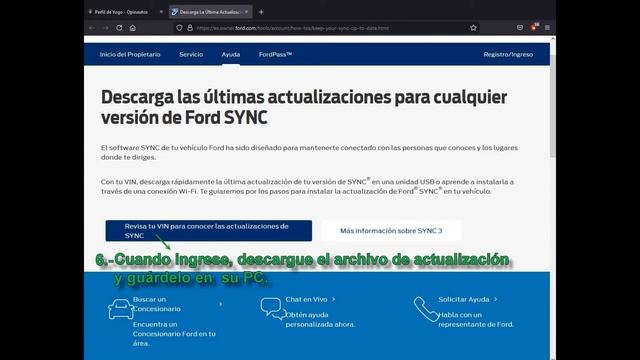
Task: Click the chevron beside Chat en Vivo
Action: click(333, 299)
